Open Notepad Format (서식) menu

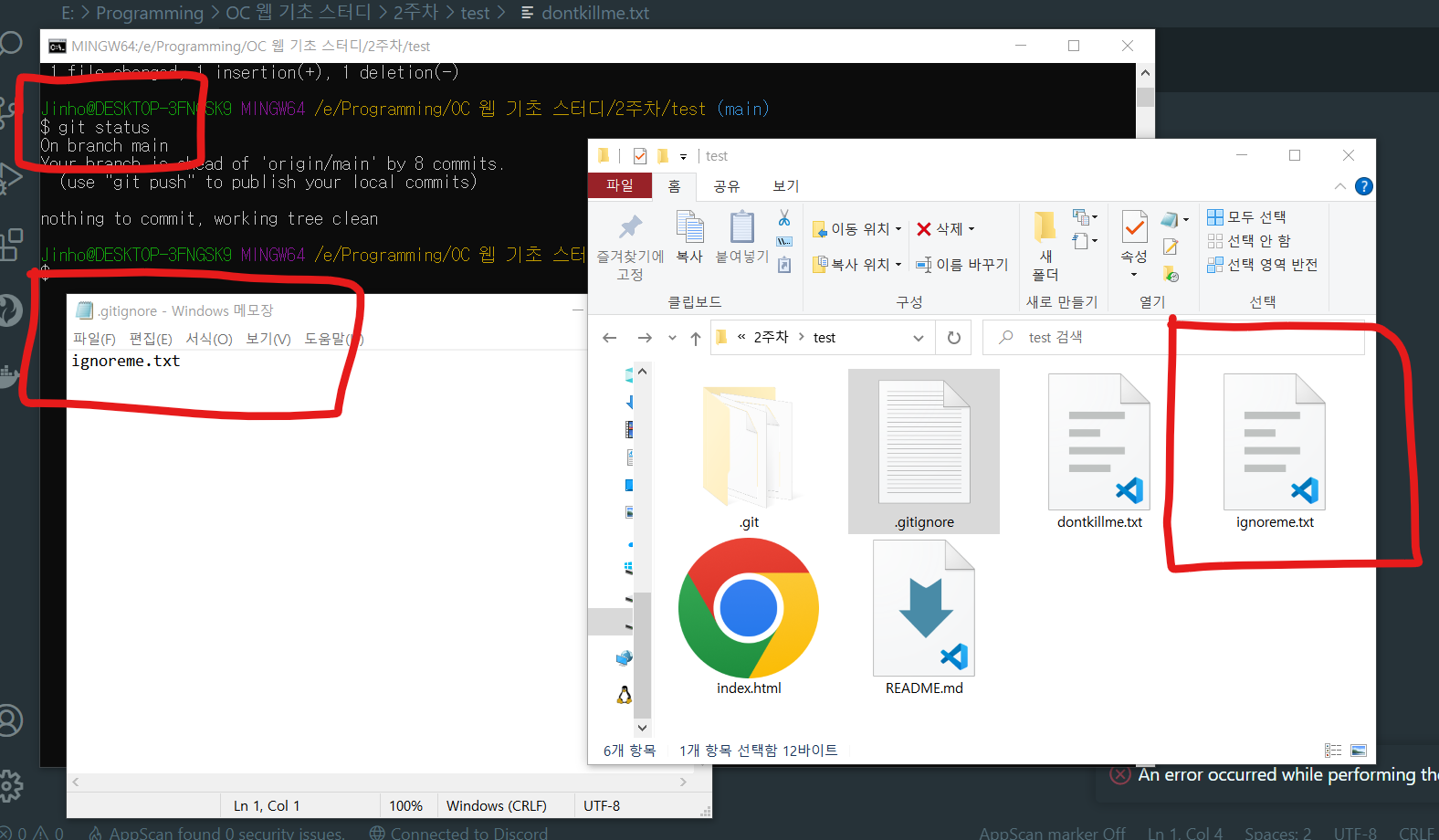[x=209, y=339]
